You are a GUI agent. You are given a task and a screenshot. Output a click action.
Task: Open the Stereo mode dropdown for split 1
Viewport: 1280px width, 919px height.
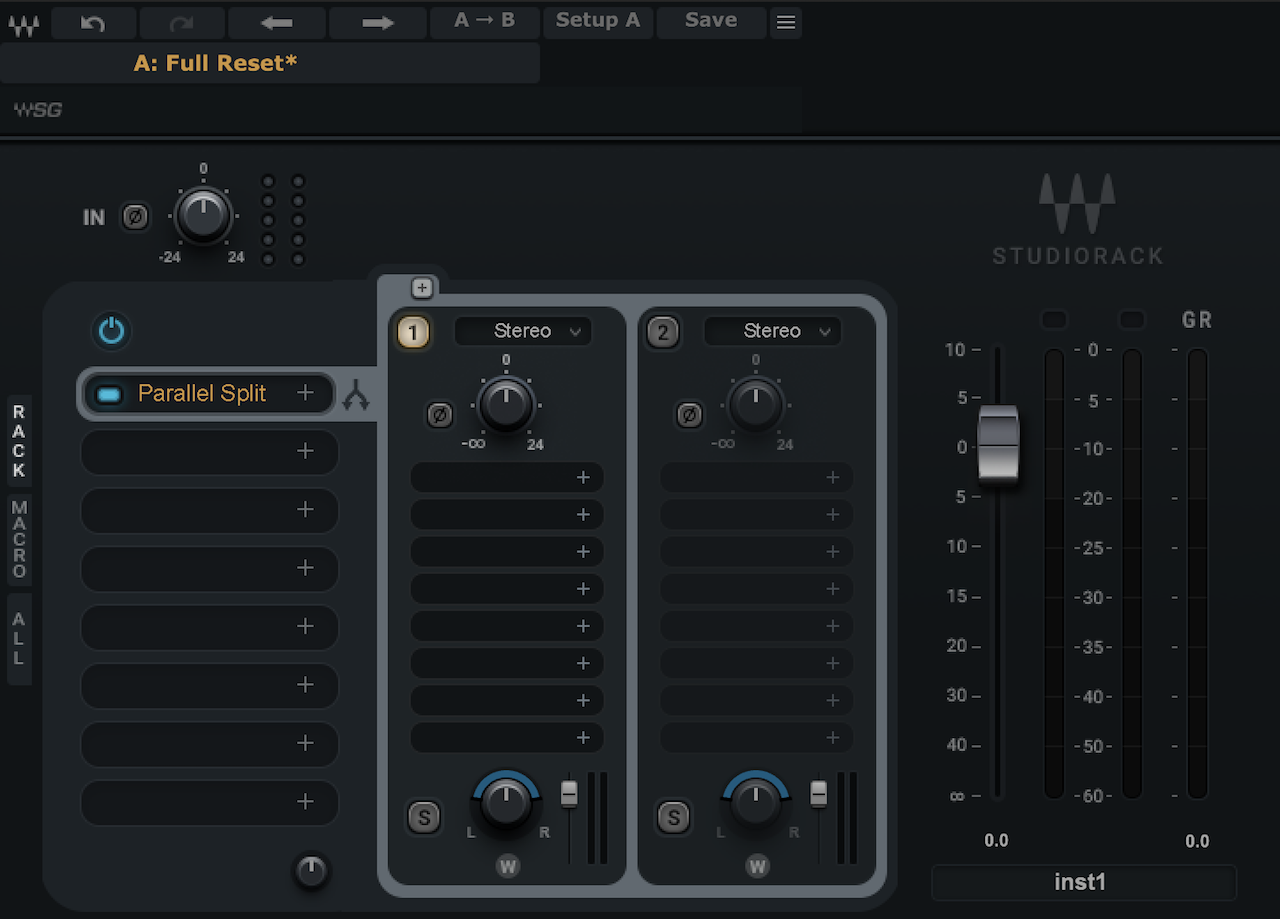pyautogui.click(x=523, y=331)
